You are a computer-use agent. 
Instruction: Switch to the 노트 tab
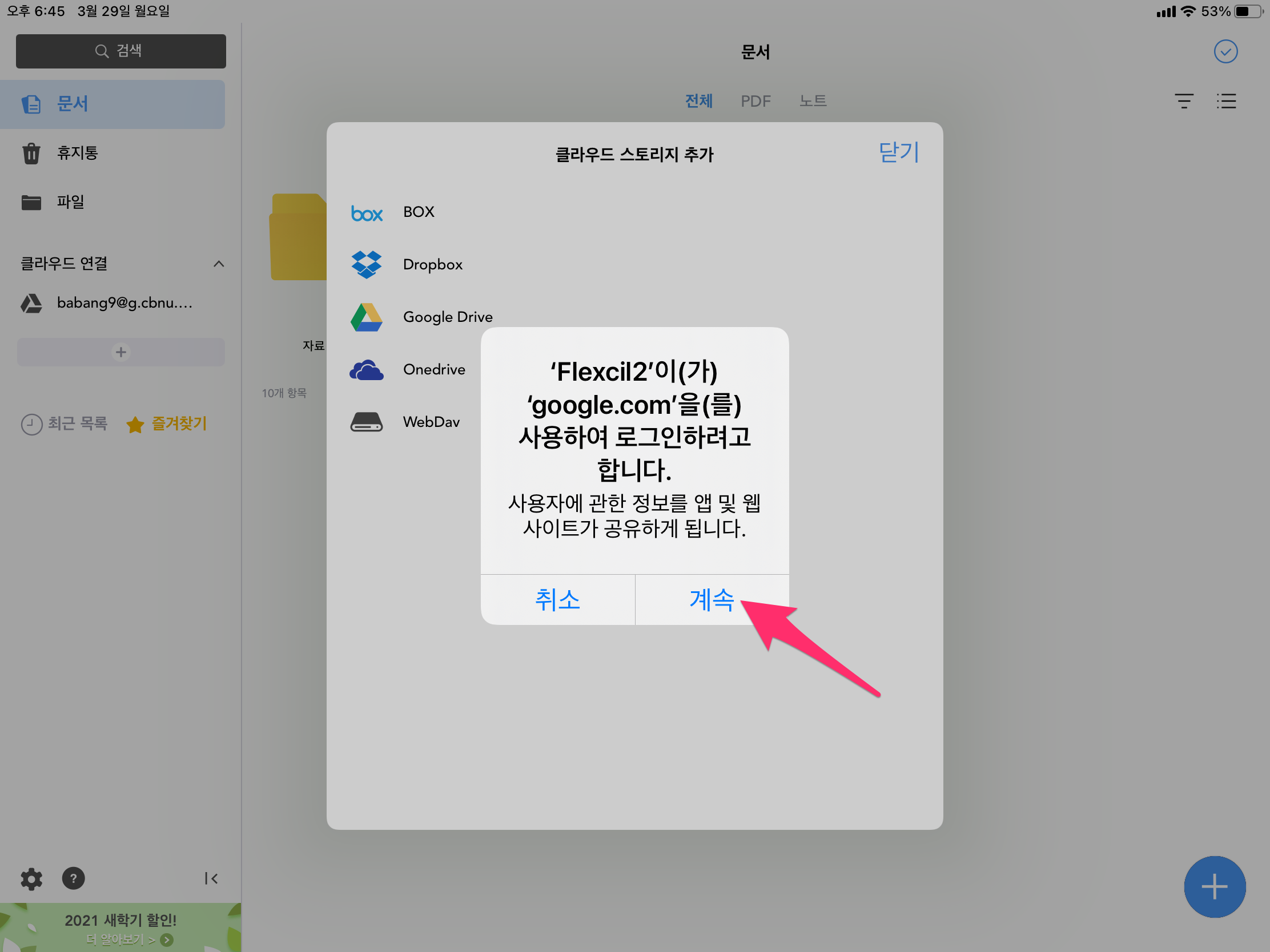click(x=813, y=102)
